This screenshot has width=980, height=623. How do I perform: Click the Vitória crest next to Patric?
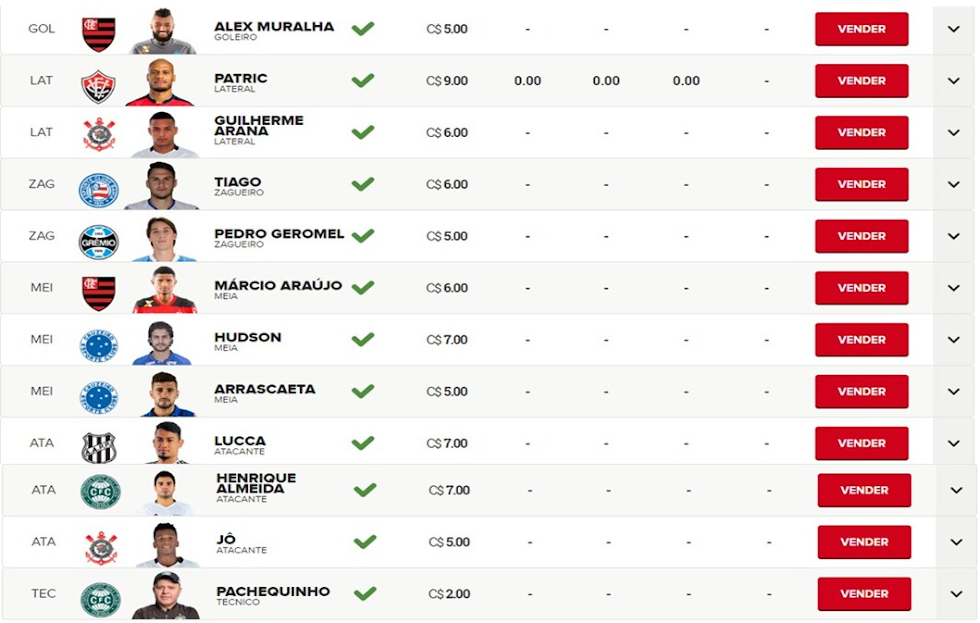[99, 86]
